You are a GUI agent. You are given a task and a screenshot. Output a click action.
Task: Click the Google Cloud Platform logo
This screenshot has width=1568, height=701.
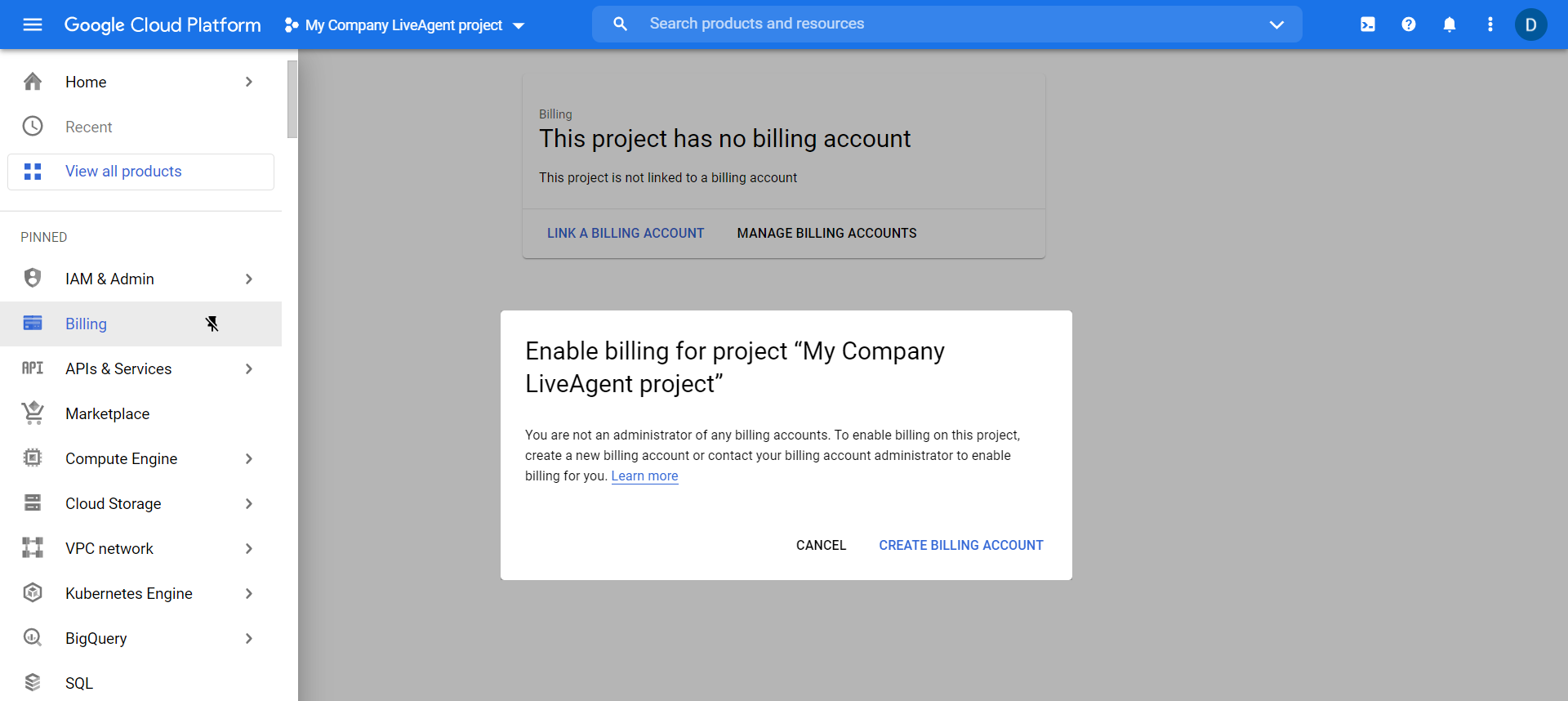click(163, 25)
